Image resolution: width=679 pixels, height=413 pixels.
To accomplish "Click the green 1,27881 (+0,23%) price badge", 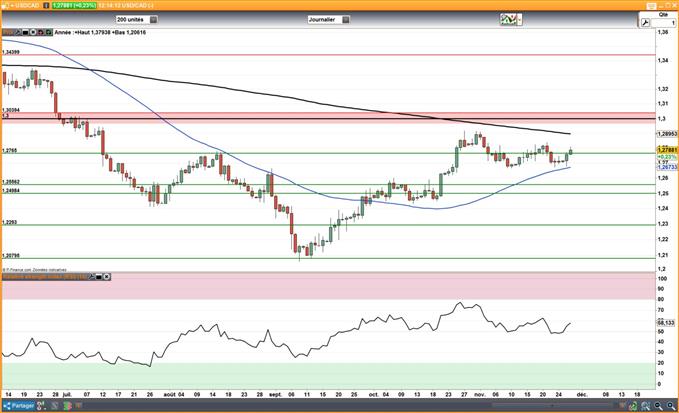I will click(74, 5).
